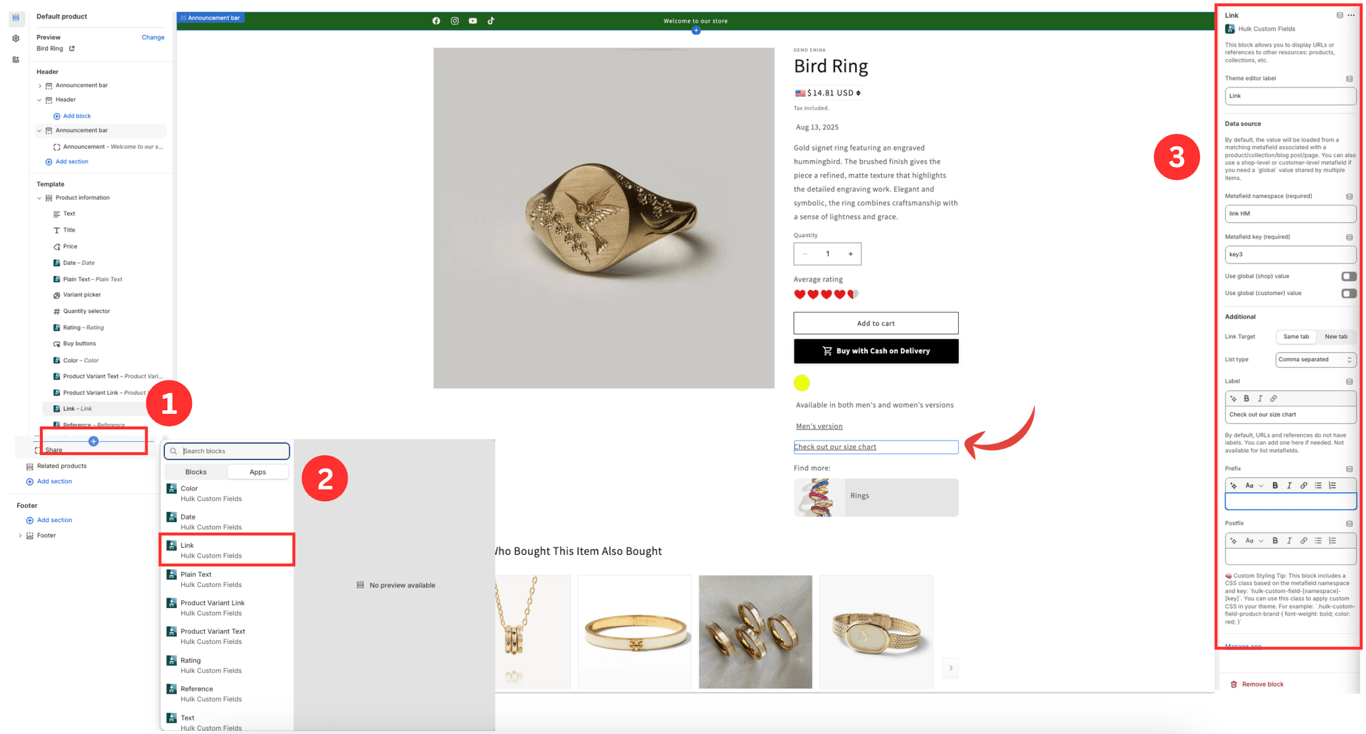
Task: Click the YouTube icon in announcement bar
Action: pyautogui.click(x=473, y=20)
